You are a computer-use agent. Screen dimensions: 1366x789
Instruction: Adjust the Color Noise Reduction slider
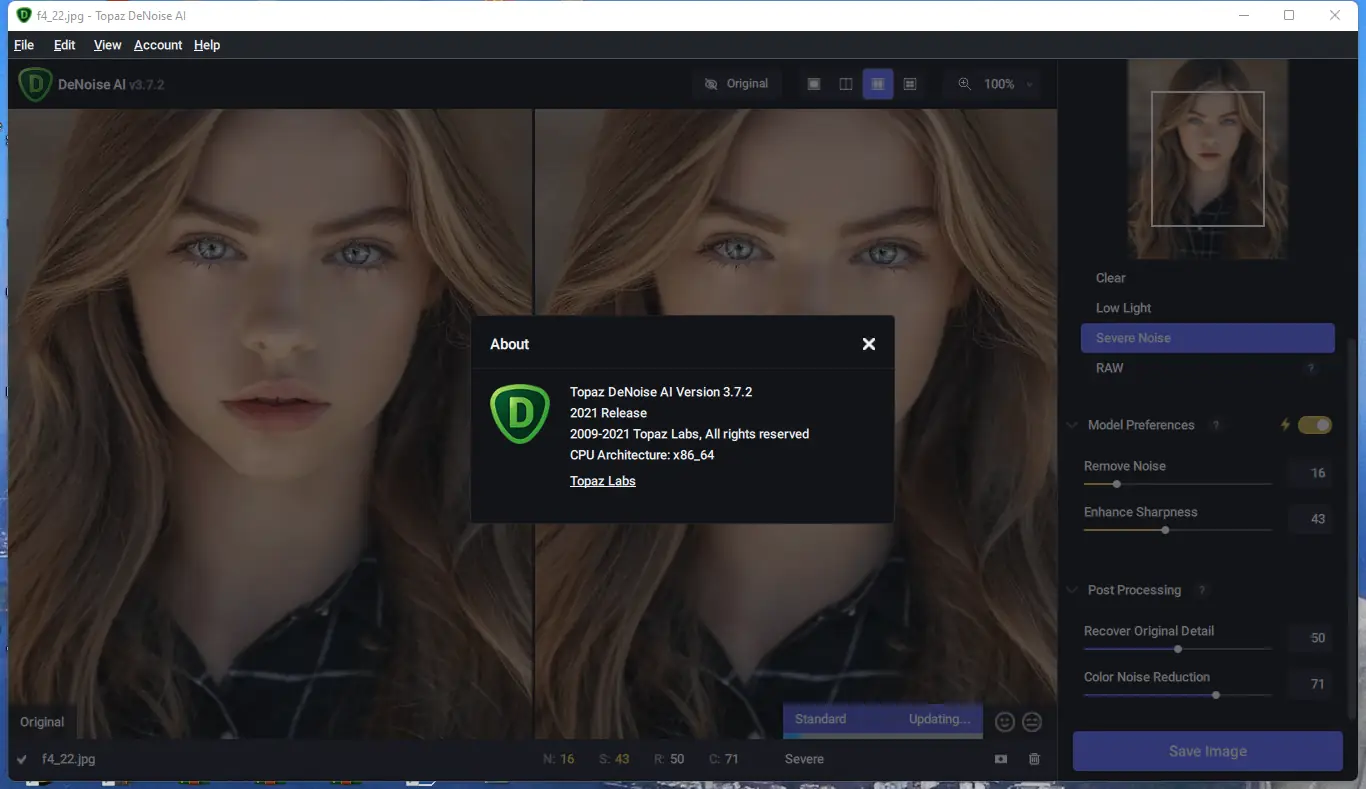[1178, 695]
